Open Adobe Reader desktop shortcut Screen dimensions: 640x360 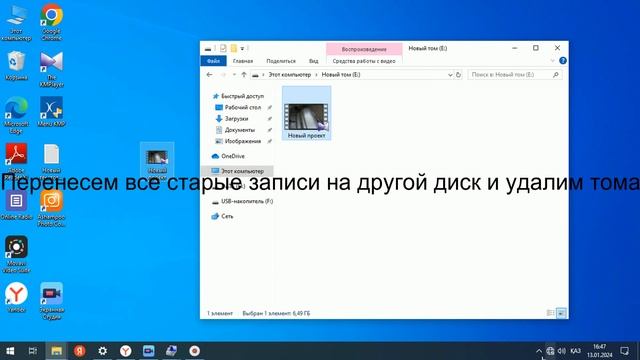click(x=16, y=159)
